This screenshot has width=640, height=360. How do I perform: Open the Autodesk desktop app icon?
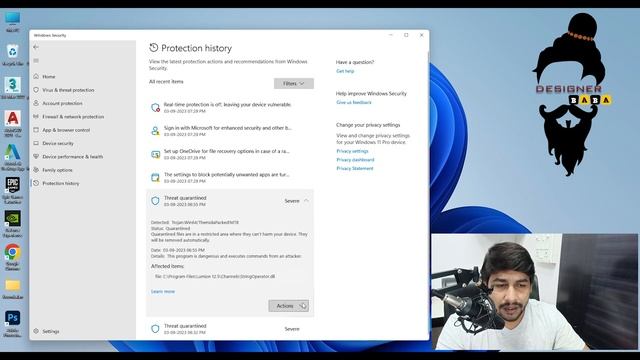13,157
